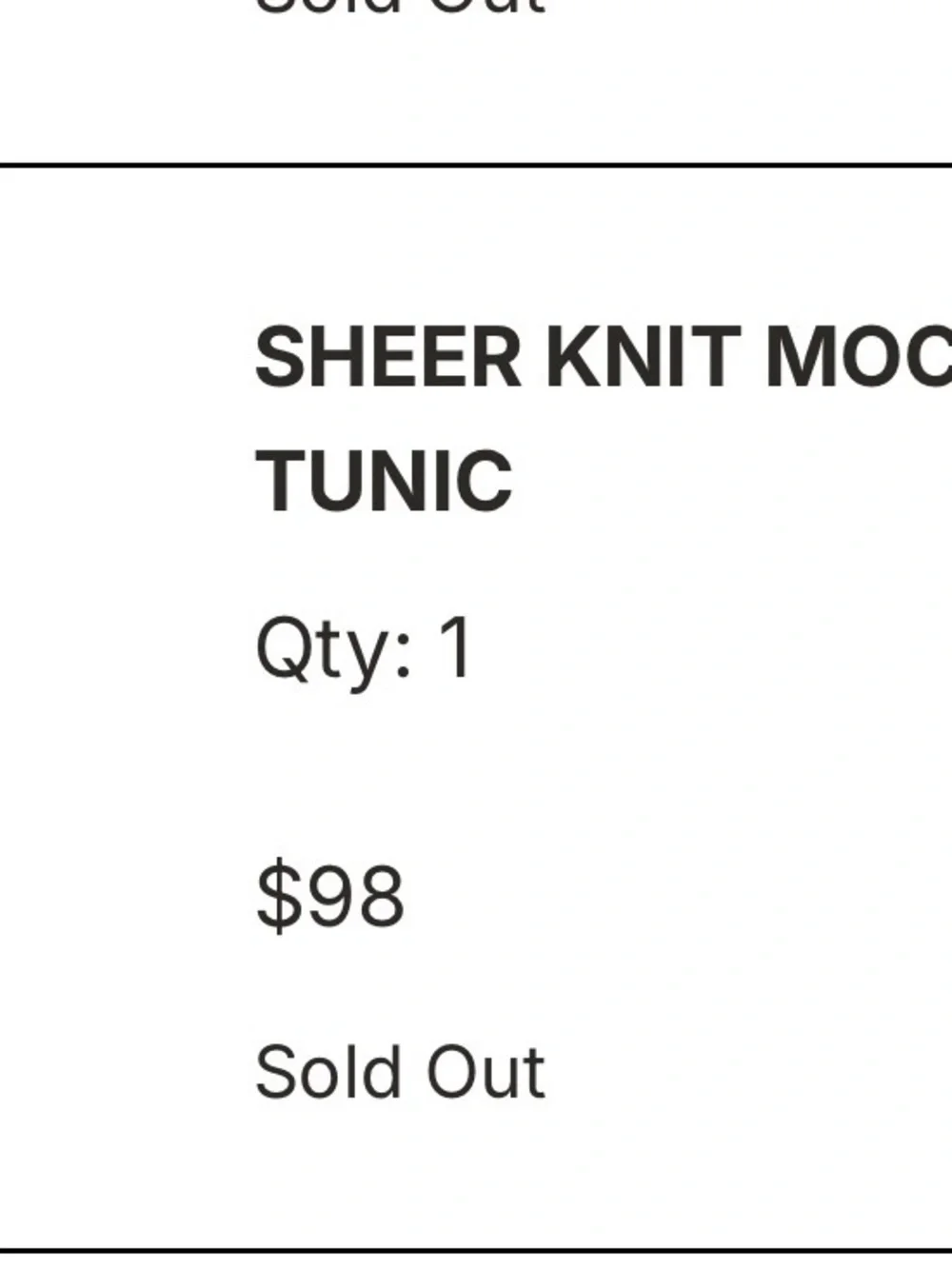Click the $98 price label
The height and width of the screenshot is (1269, 952).
point(330,895)
